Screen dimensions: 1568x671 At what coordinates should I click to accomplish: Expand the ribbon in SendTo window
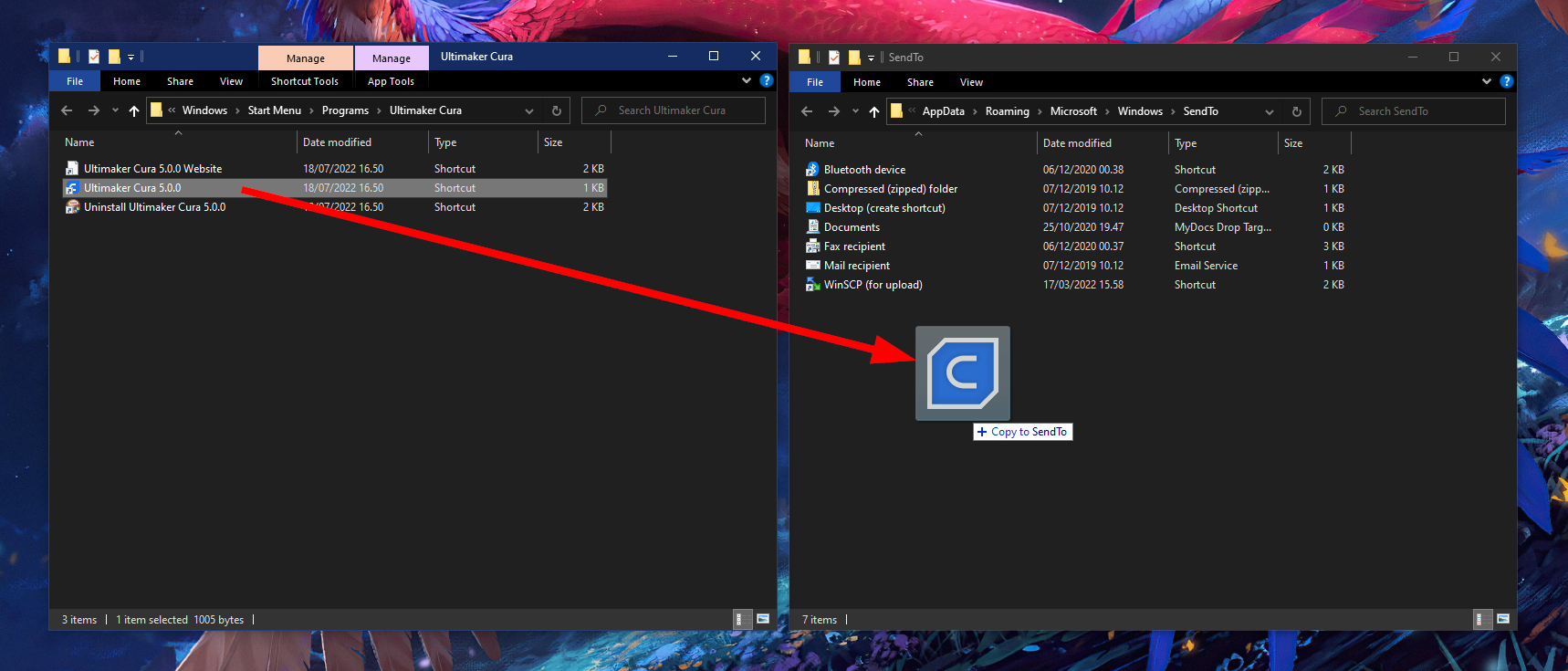click(1487, 81)
